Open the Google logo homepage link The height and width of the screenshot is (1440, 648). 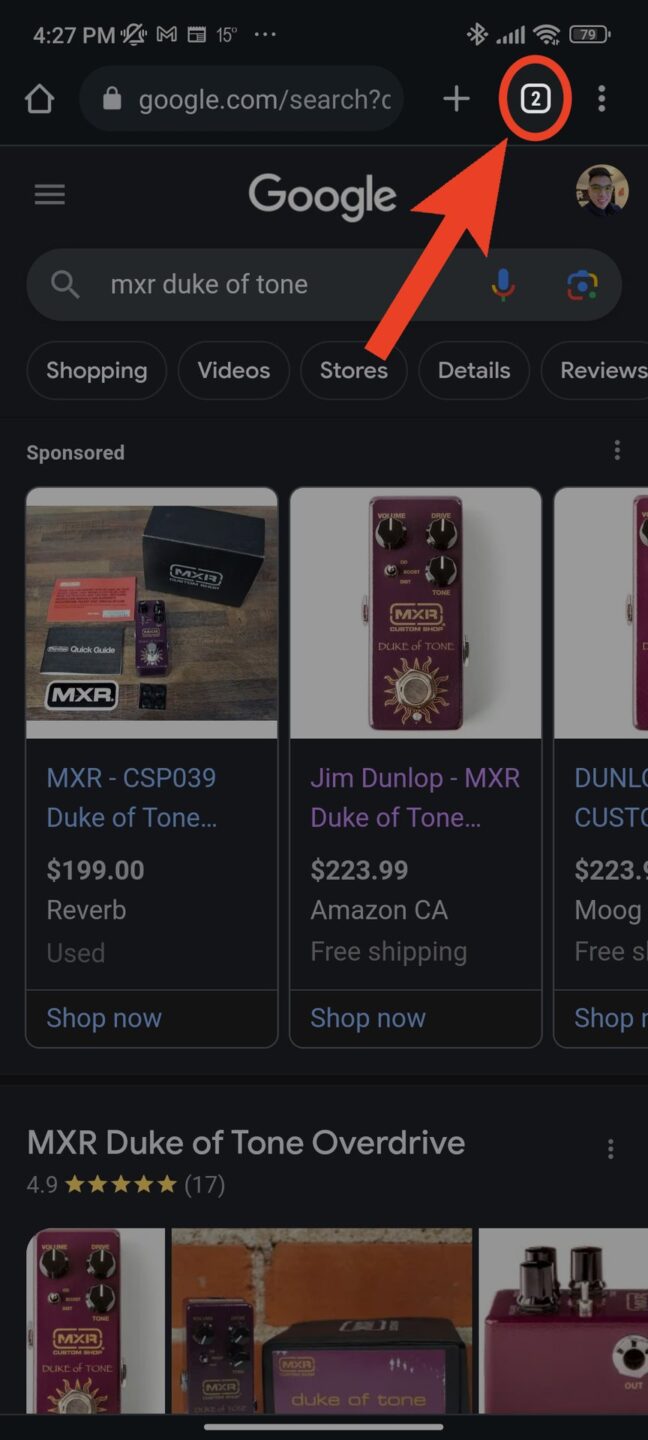pyautogui.click(x=322, y=196)
